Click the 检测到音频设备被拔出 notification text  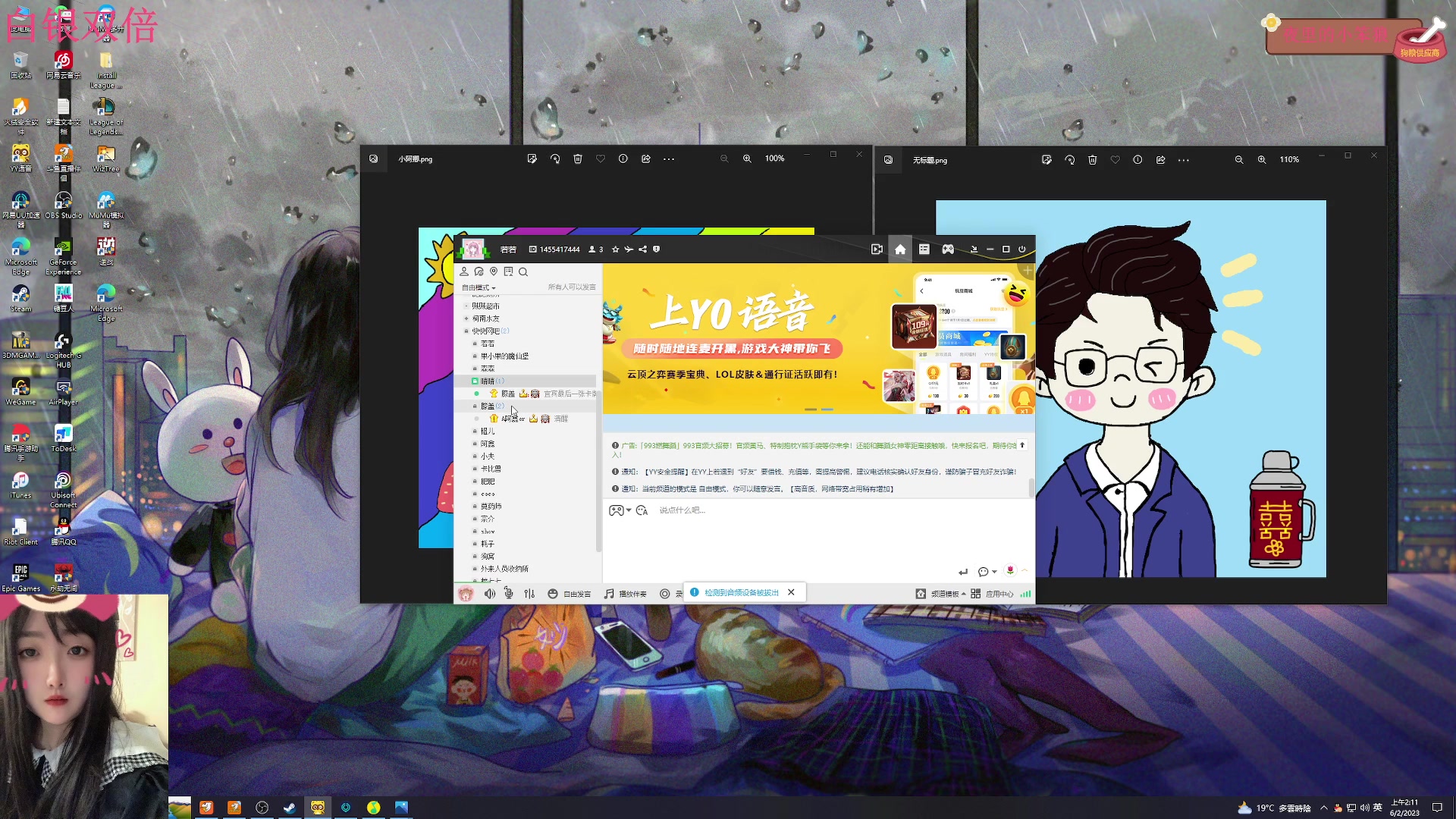click(742, 592)
